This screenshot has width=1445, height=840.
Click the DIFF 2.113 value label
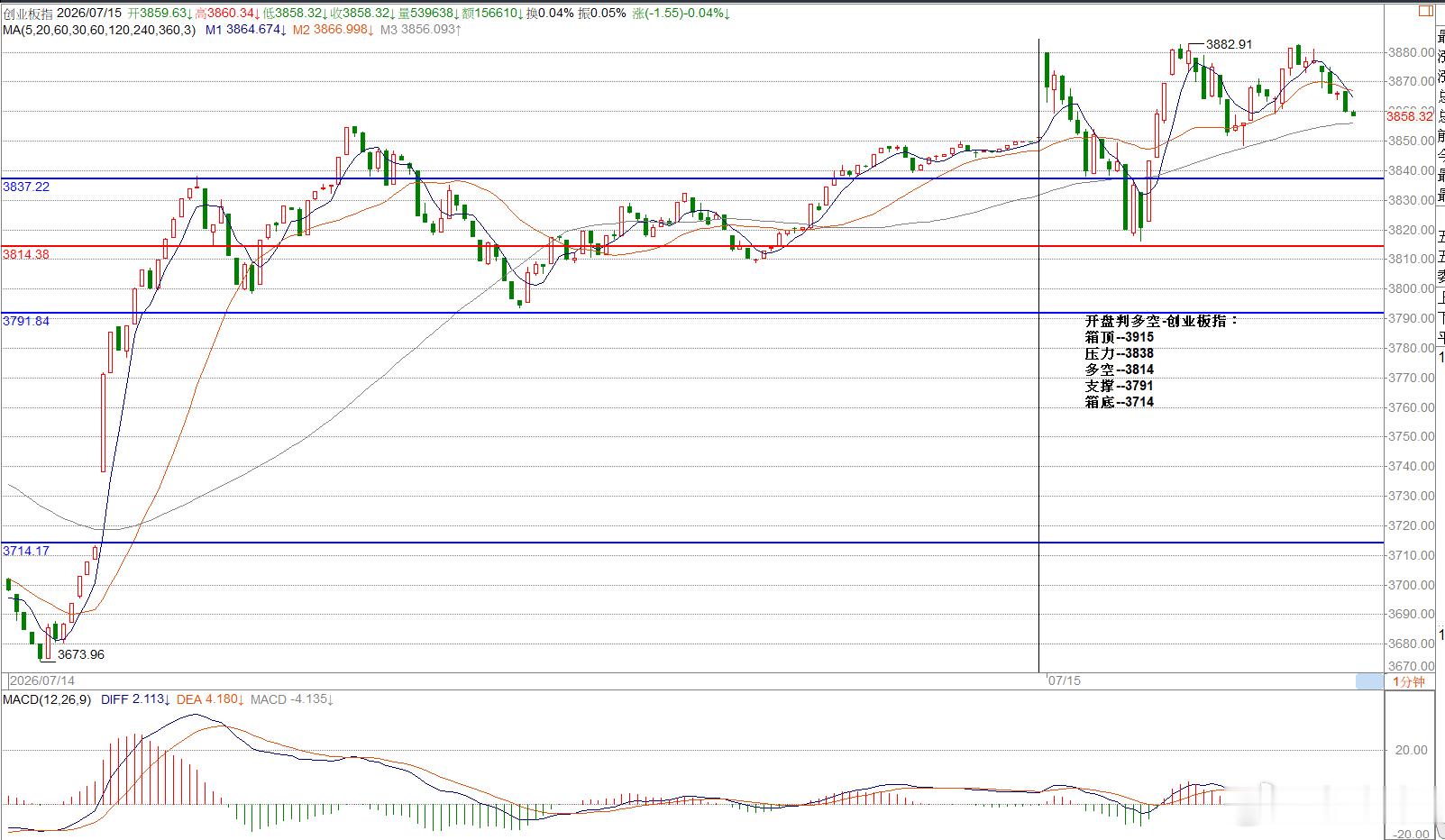(x=134, y=699)
